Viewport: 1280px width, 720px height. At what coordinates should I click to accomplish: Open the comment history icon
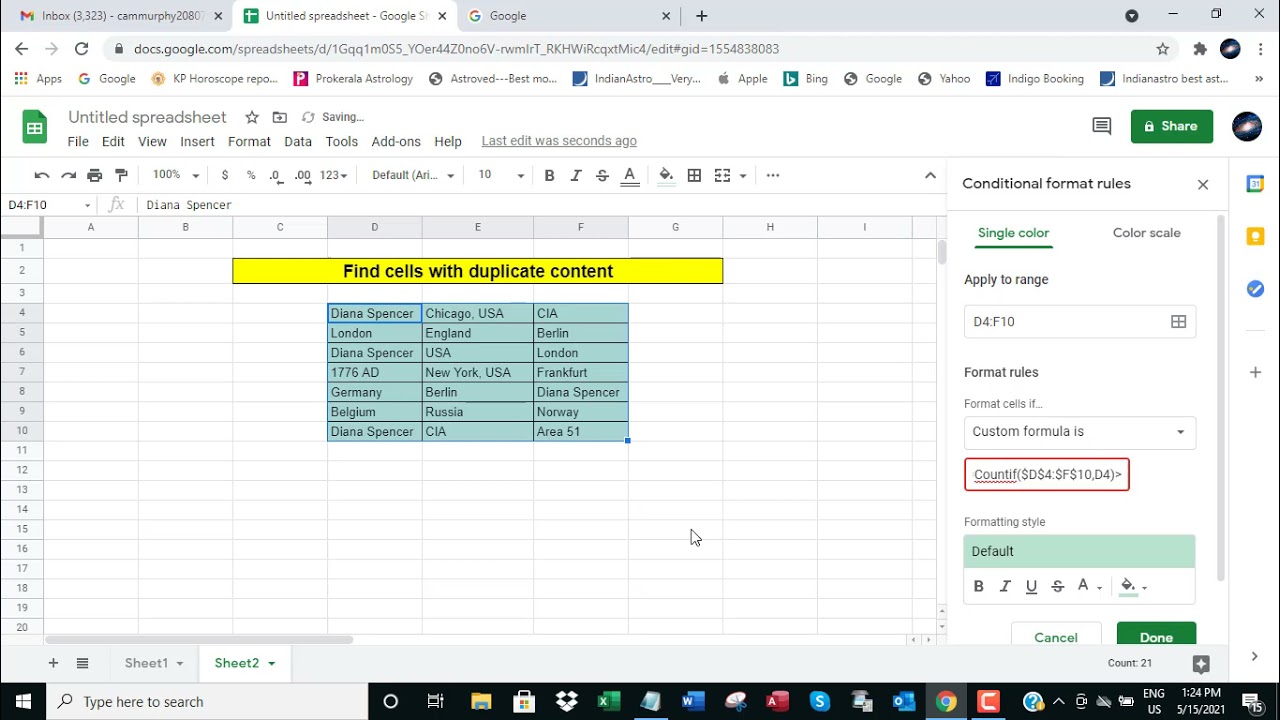pyautogui.click(x=1102, y=126)
